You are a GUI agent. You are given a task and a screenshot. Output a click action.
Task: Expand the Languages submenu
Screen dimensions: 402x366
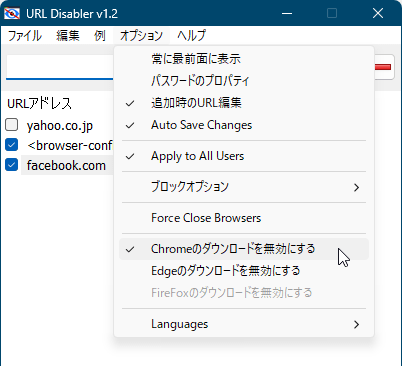pos(244,324)
